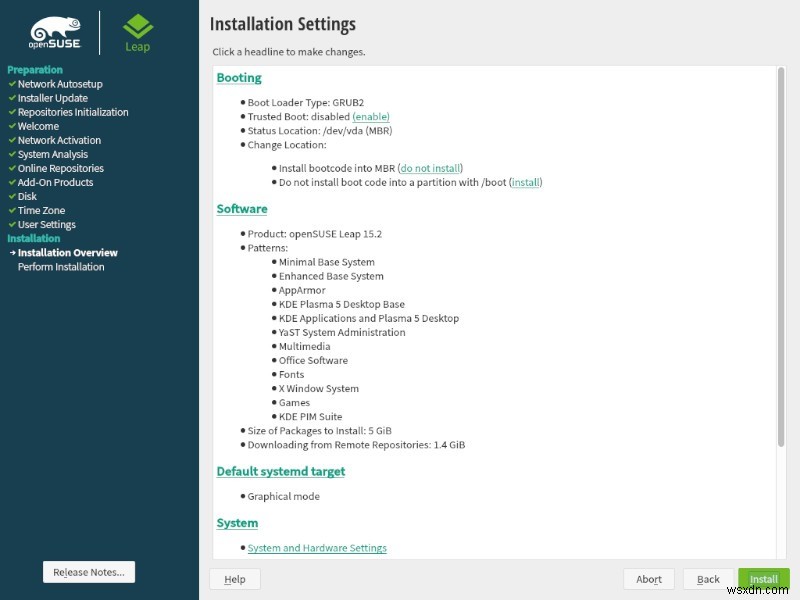Open the Release Notes
This screenshot has height=600, width=800.
pos(88,572)
